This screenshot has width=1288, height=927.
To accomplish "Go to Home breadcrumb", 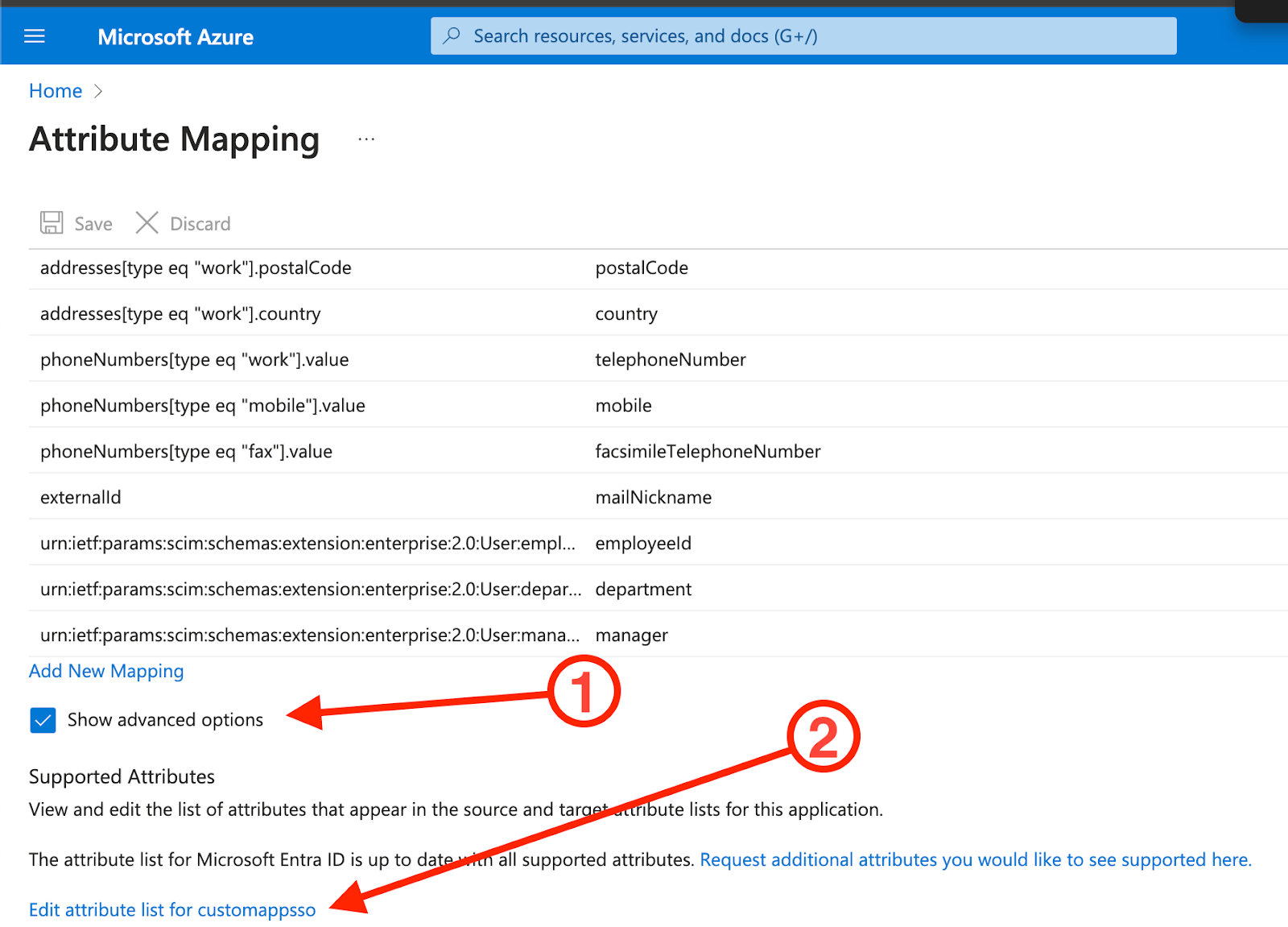I will 56,91.
